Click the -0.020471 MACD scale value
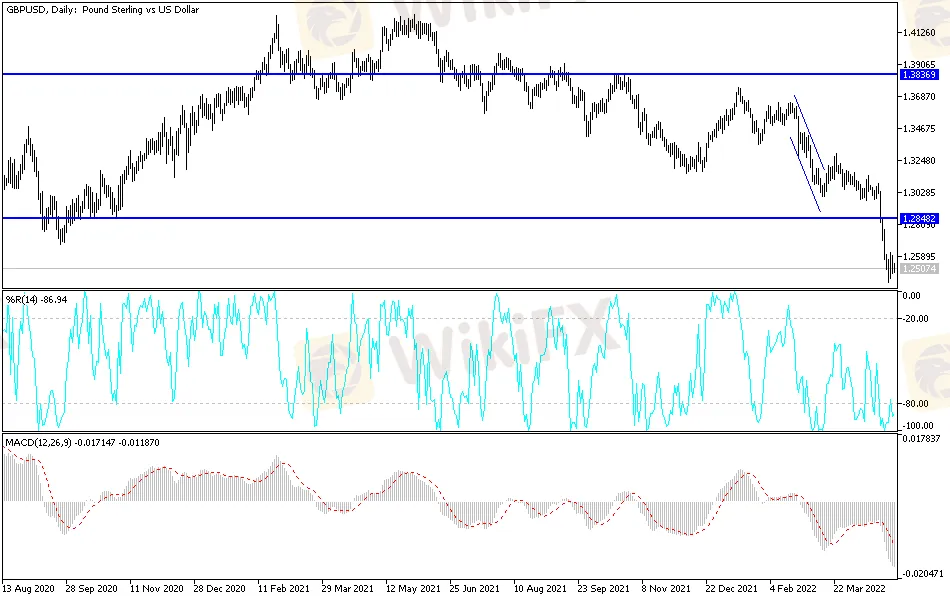 click(x=921, y=575)
